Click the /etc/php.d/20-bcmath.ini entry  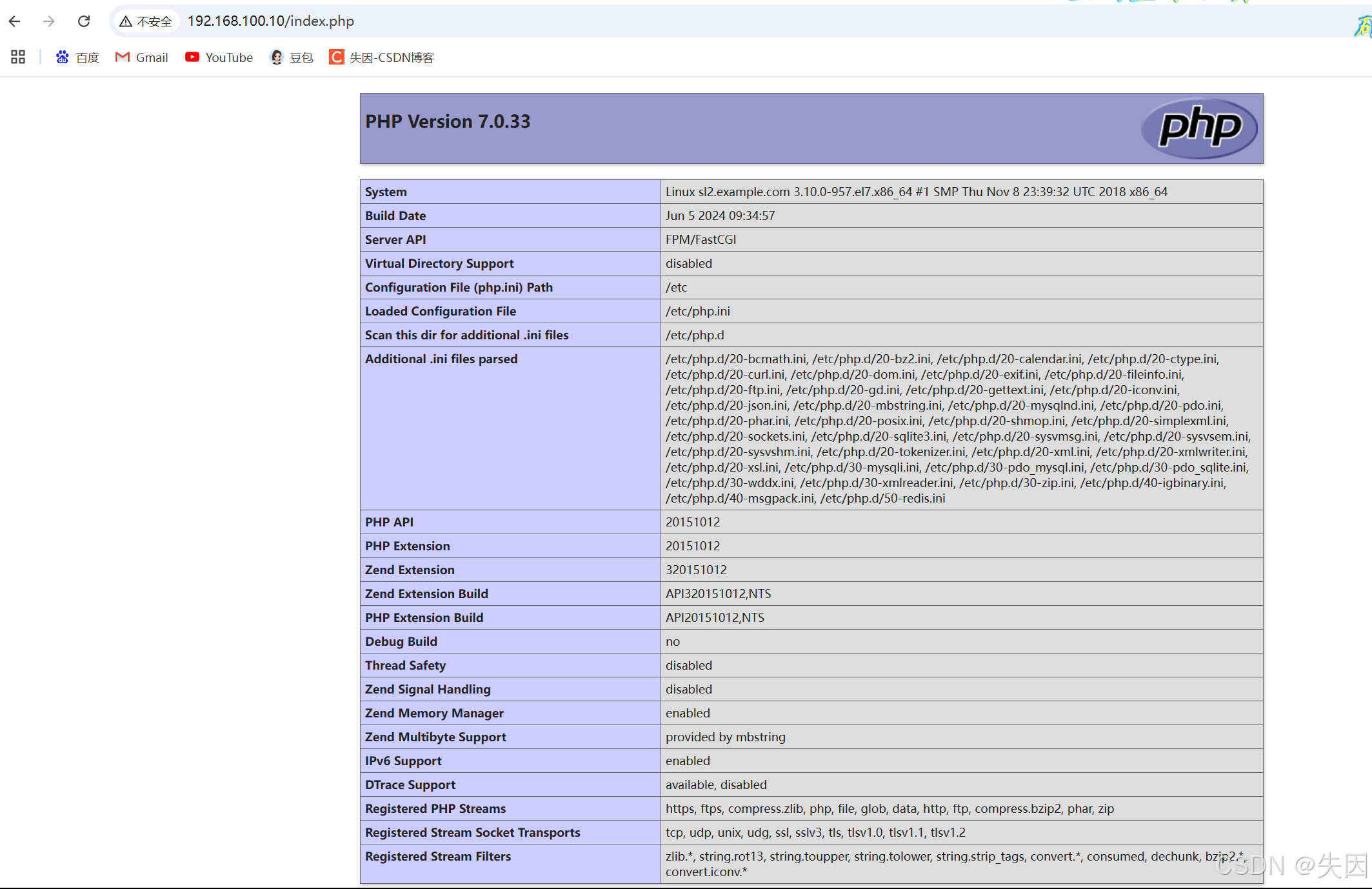click(736, 359)
